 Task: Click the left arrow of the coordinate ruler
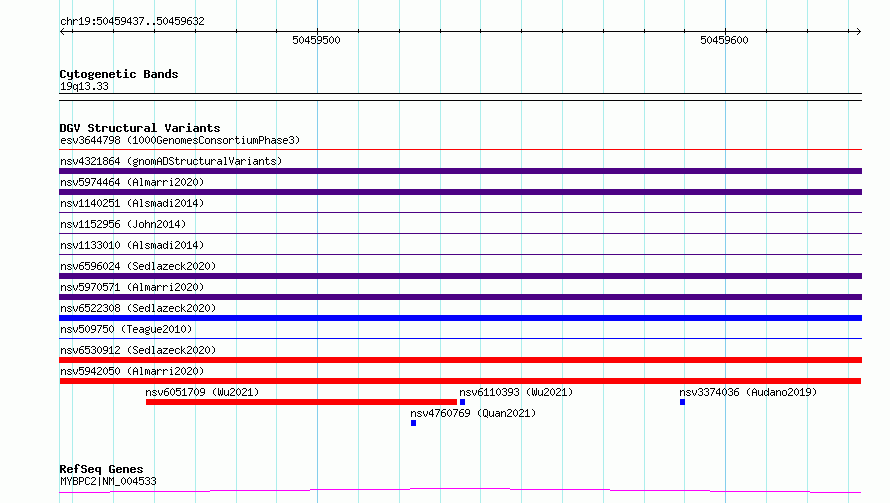coord(63,31)
